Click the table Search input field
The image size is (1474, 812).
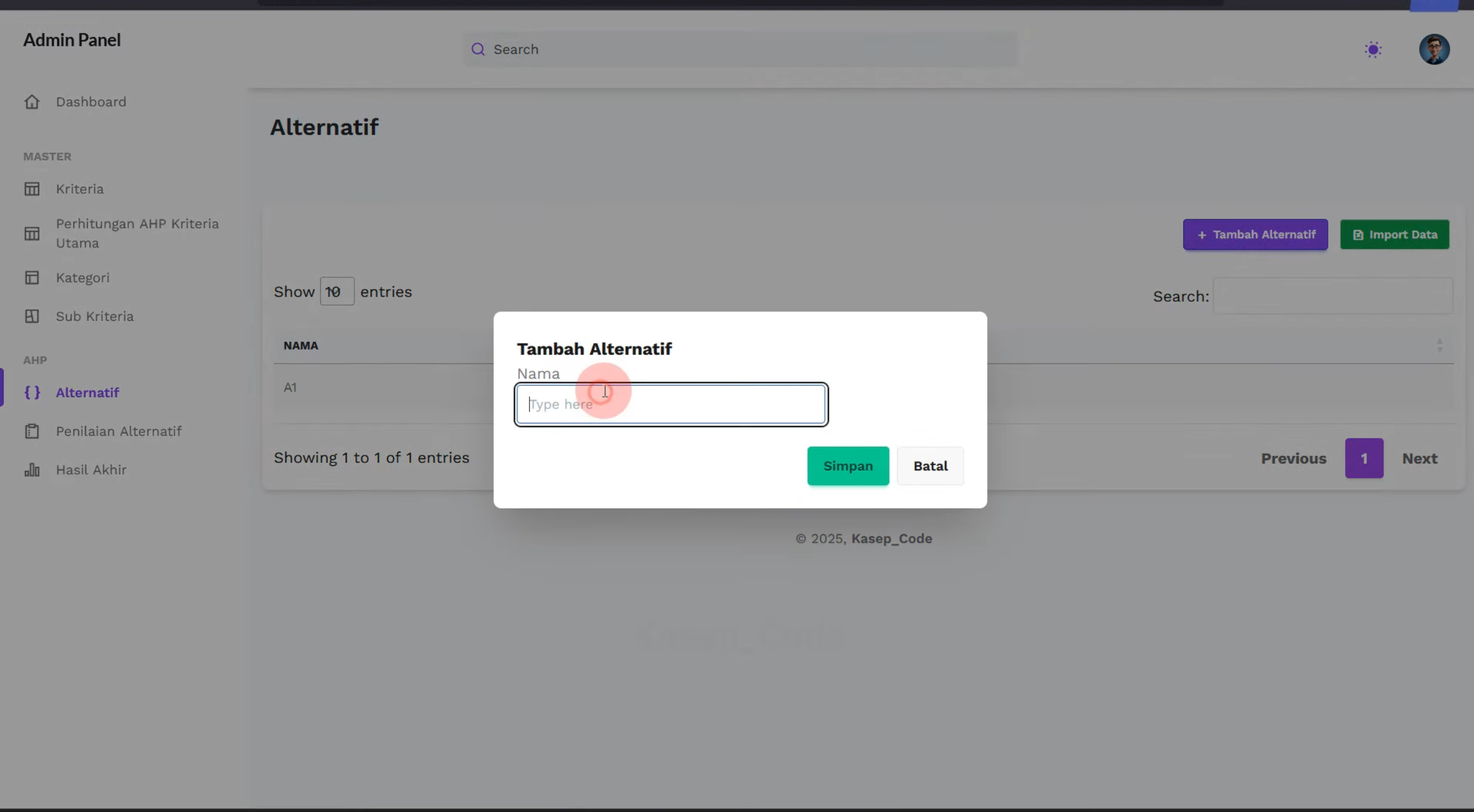coord(1332,296)
